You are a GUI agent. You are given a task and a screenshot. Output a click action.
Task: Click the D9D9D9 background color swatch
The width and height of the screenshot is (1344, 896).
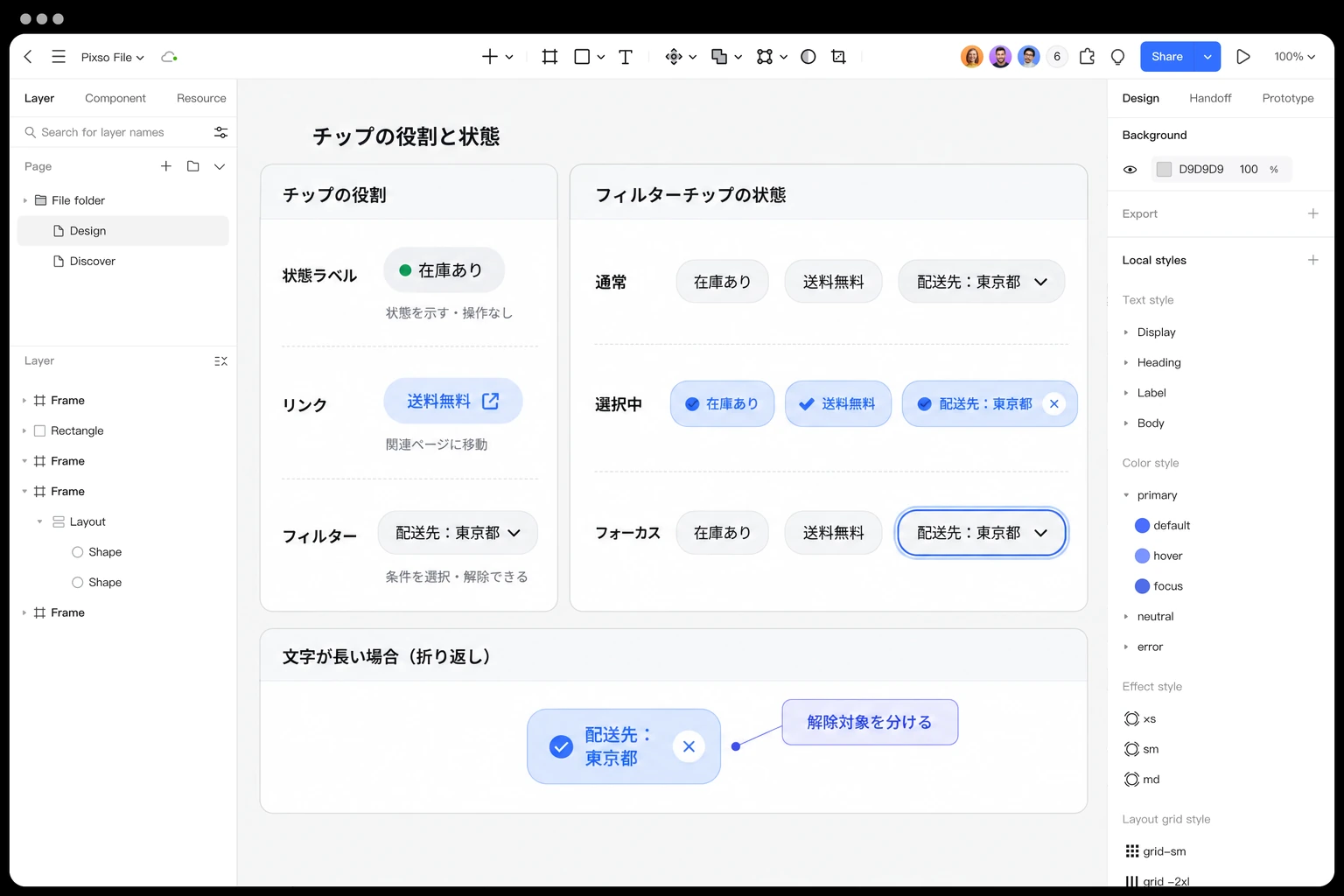(x=1164, y=170)
